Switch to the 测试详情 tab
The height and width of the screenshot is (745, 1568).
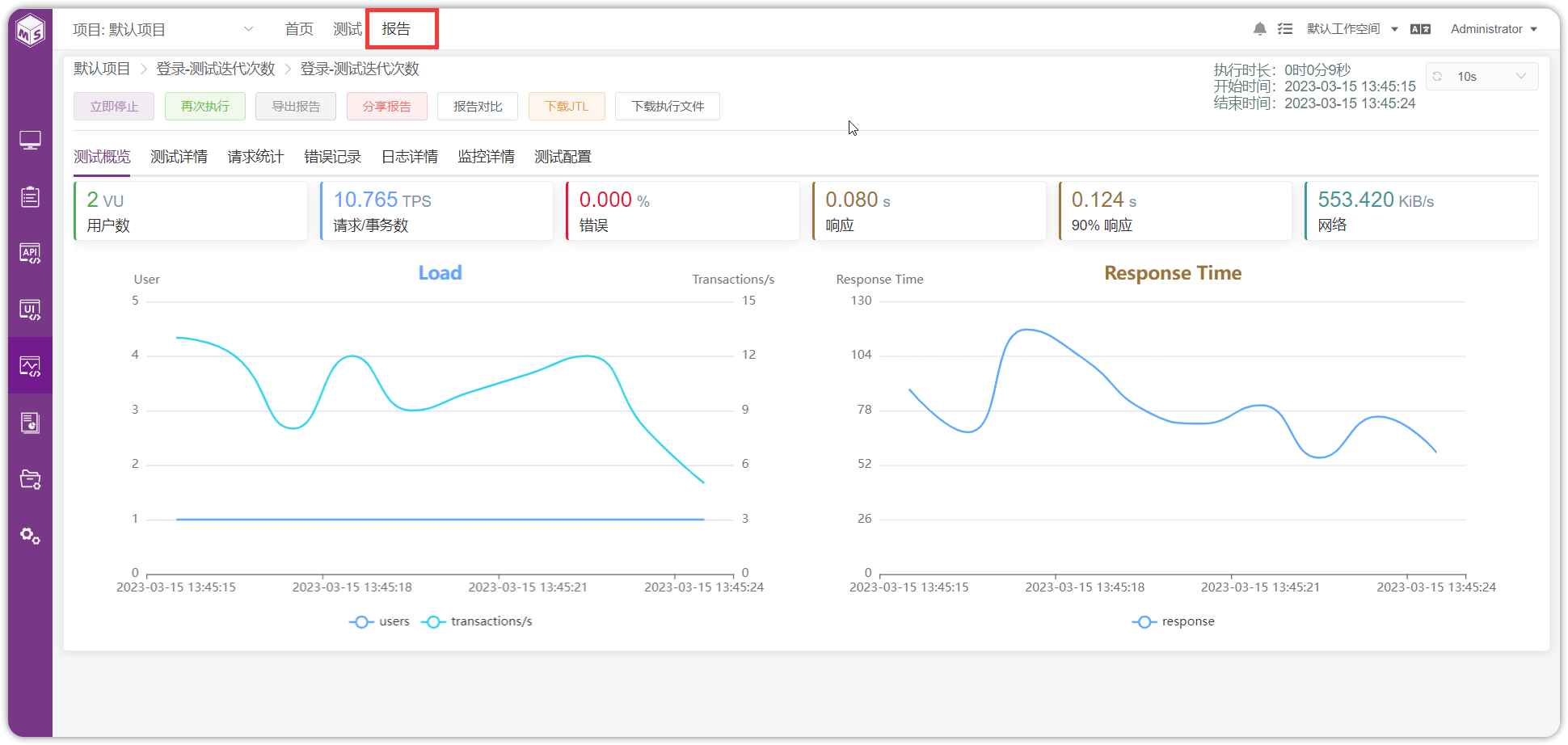point(179,157)
